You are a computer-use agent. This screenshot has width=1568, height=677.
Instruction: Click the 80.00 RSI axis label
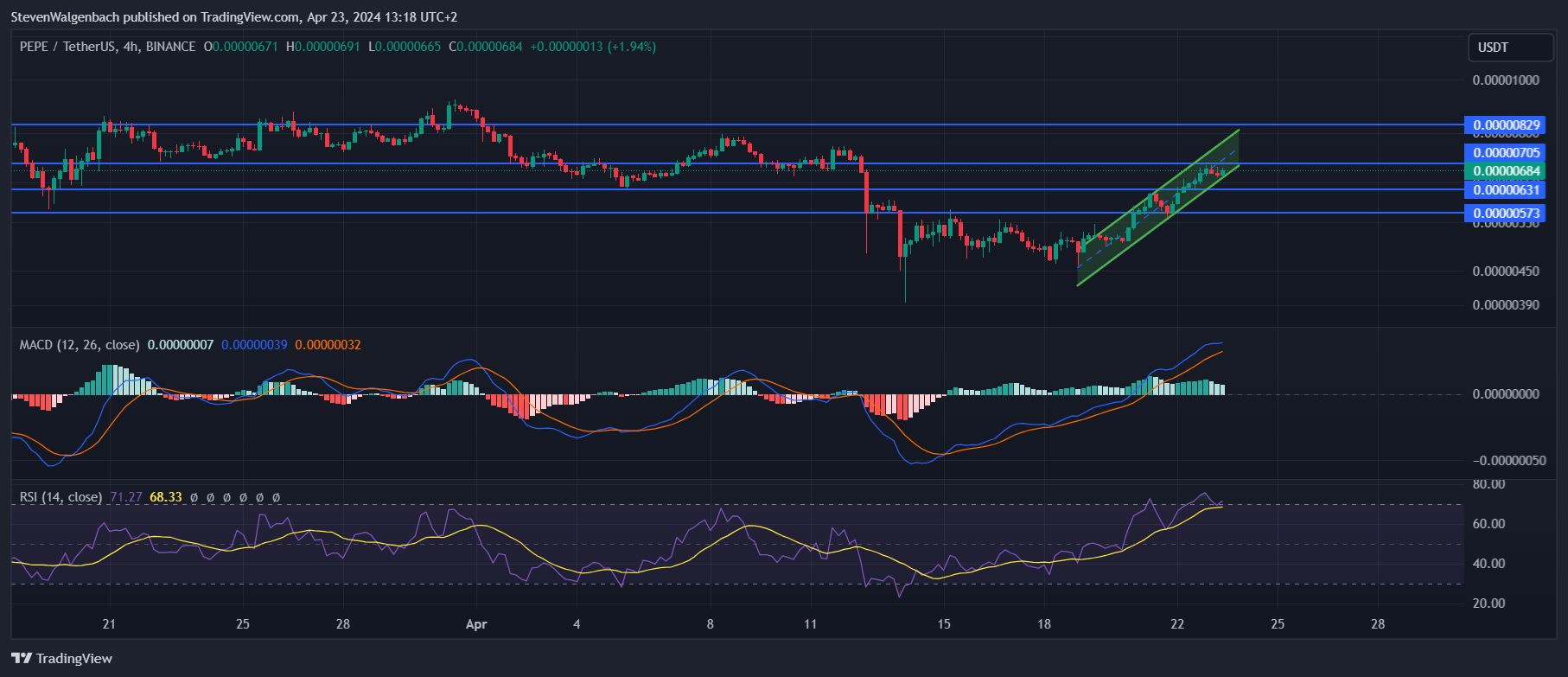point(1489,484)
